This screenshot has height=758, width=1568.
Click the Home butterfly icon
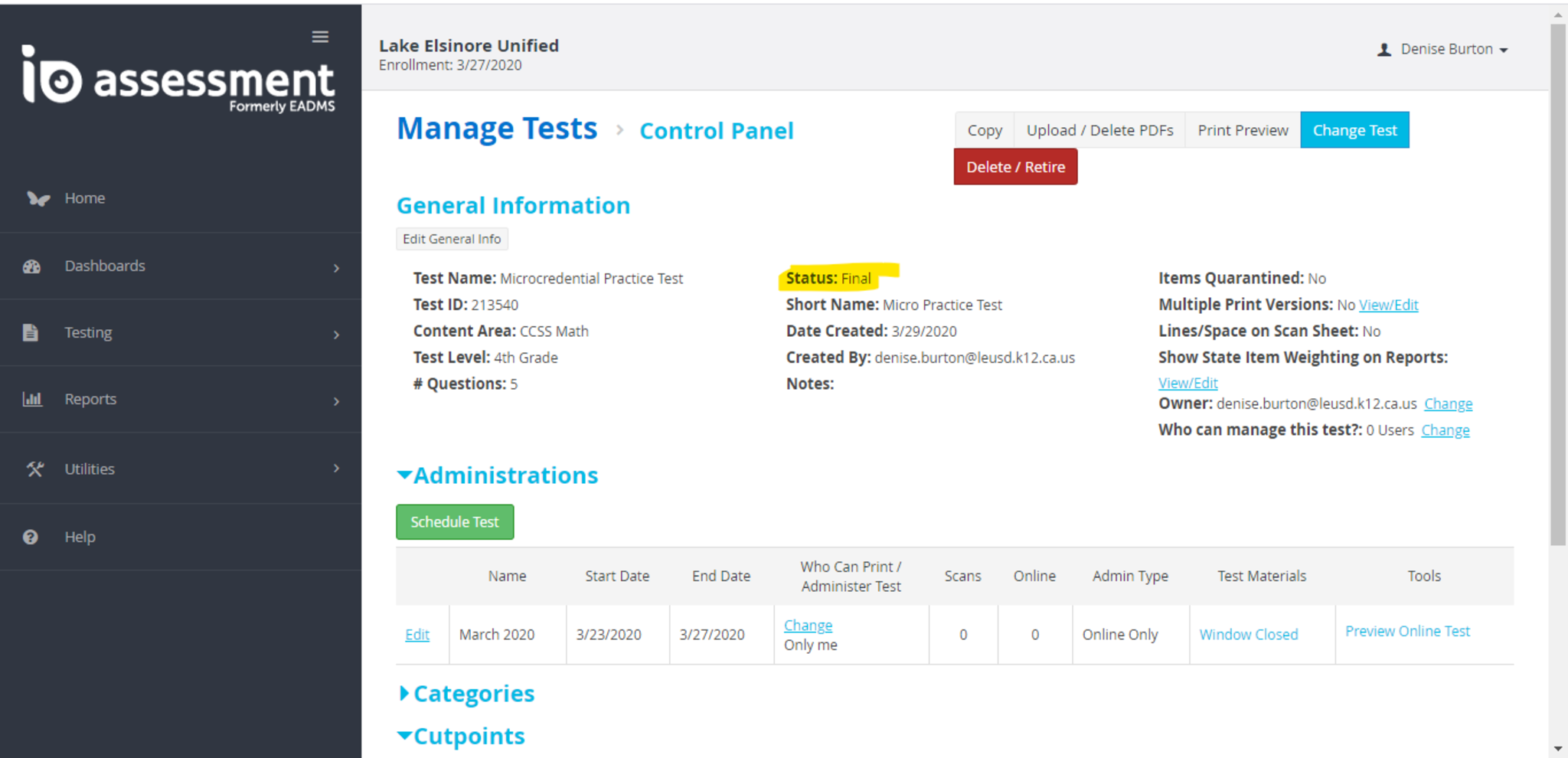coord(38,198)
